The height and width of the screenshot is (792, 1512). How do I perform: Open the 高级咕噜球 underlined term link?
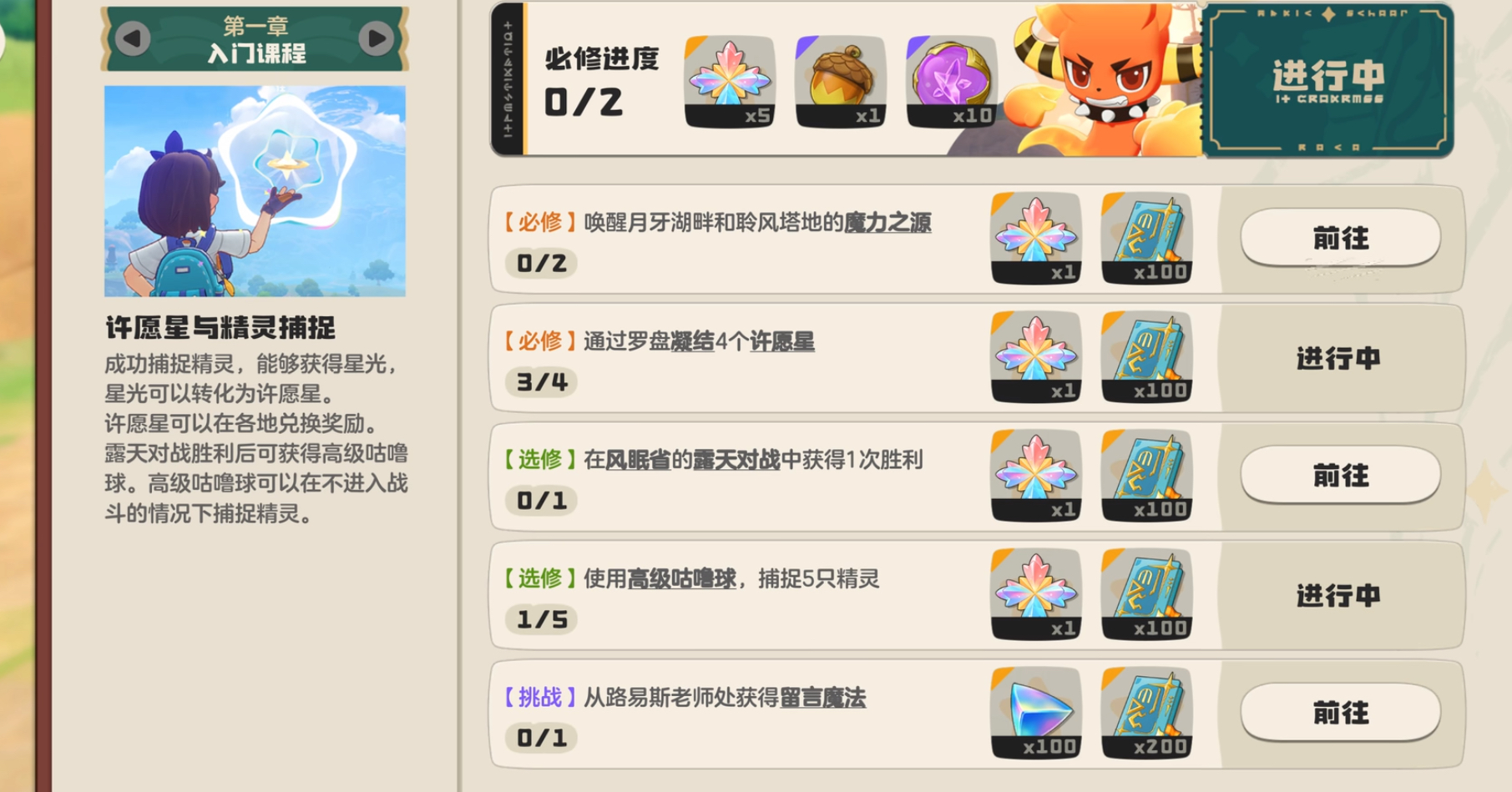pyautogui.click(x=681, y=579)
